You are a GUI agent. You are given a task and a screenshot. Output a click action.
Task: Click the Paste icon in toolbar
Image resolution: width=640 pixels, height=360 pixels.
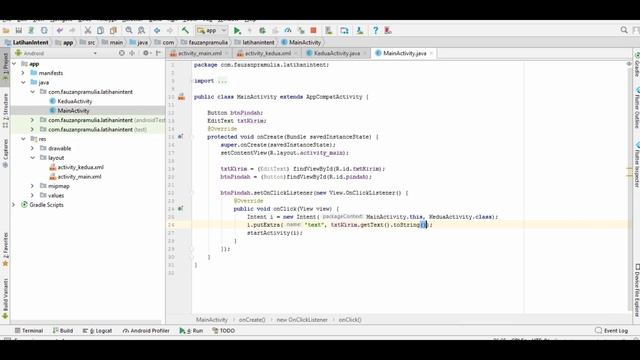113,31
